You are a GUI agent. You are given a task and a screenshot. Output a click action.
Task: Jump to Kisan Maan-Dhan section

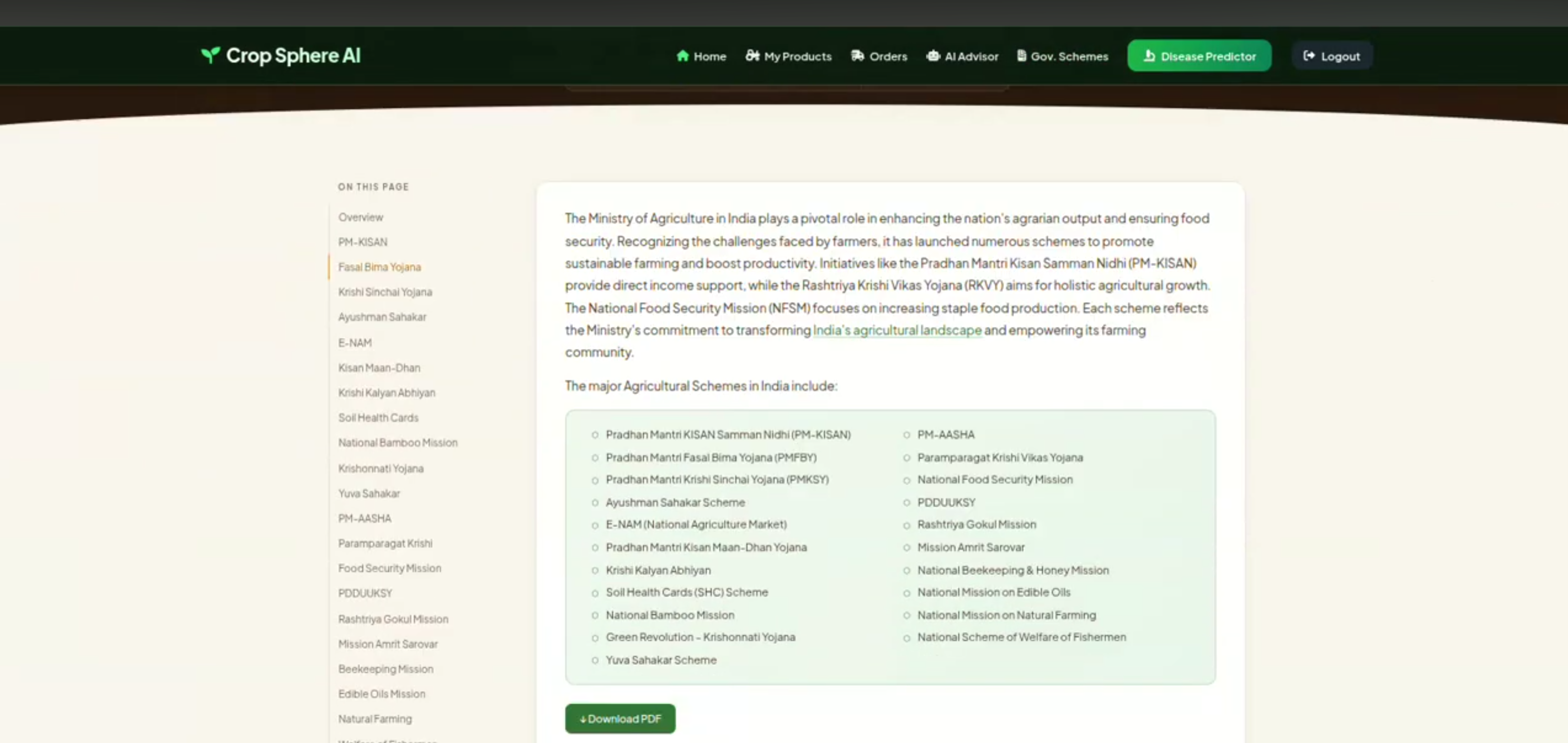click(379, 367)
